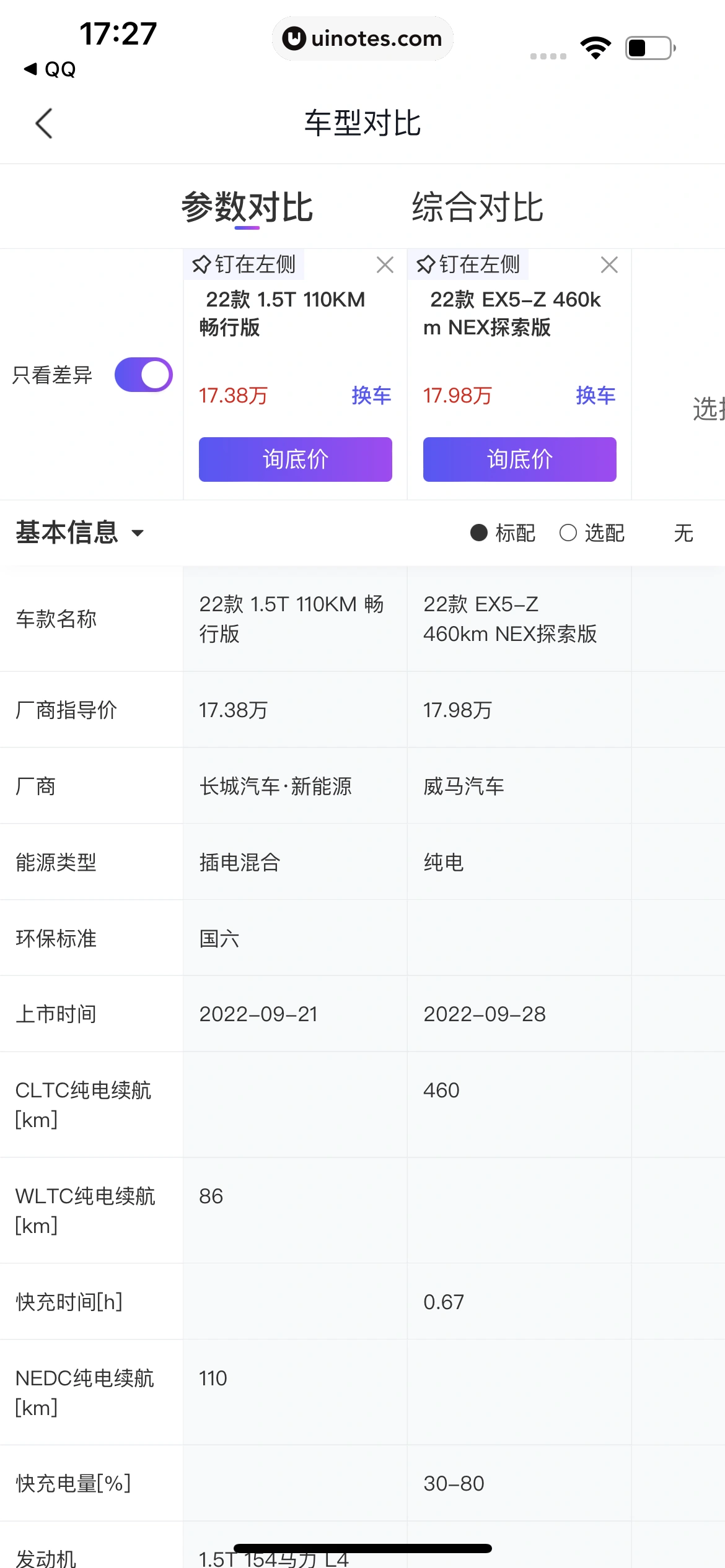
Task: Tap the Wi-Fi status icon
Action: pos(595,48)
